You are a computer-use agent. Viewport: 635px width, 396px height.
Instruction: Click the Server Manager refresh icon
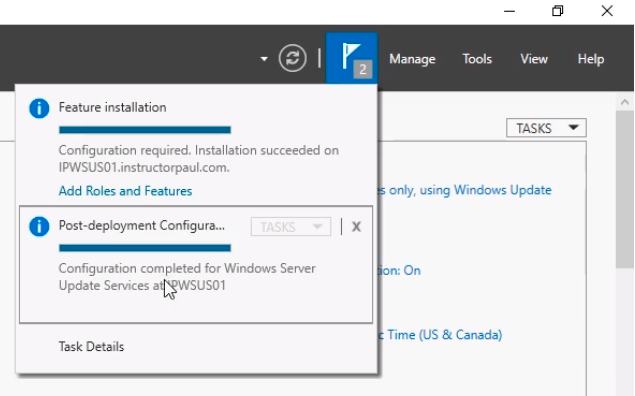point(292,58)
